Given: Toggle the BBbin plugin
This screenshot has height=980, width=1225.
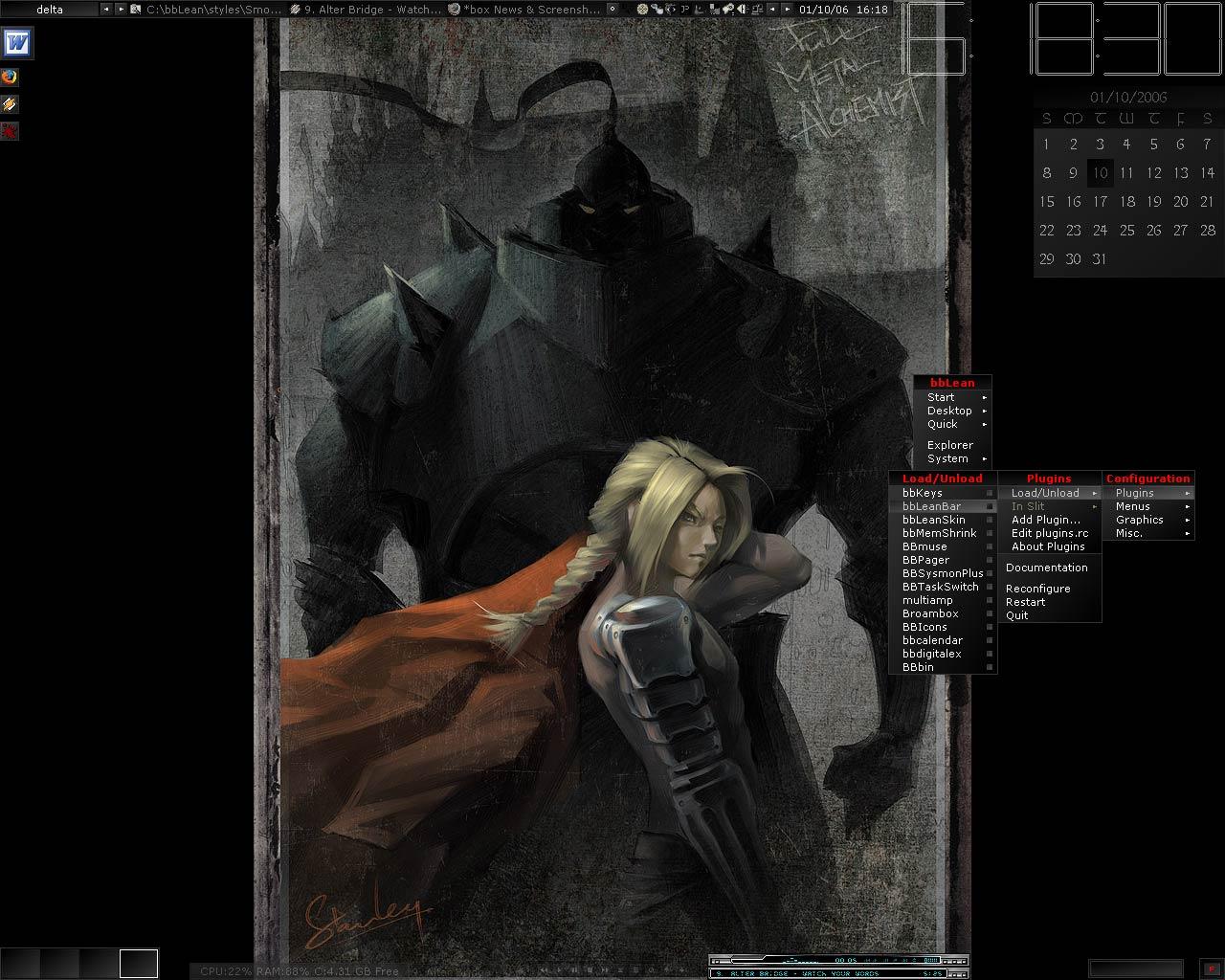Looking at the screenshot, I should pyautogui.click(x=943, y=667).
